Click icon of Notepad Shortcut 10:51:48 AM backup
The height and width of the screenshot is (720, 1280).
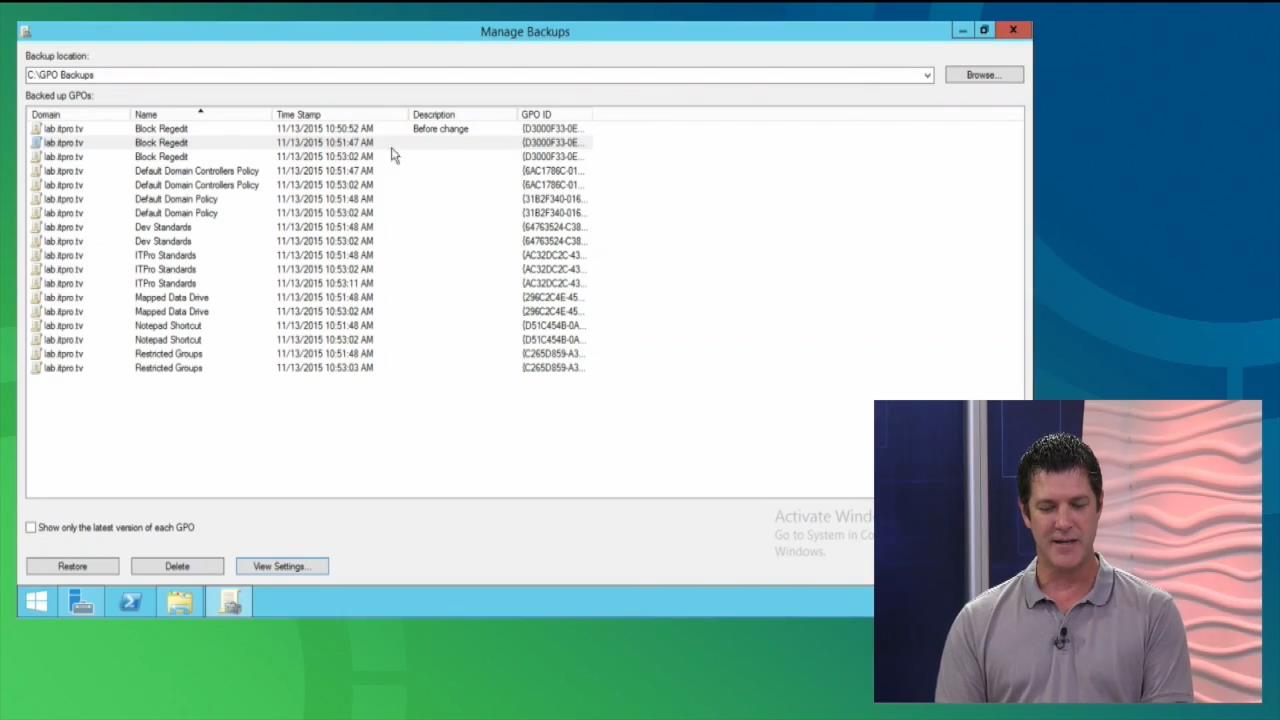[36, 325]
